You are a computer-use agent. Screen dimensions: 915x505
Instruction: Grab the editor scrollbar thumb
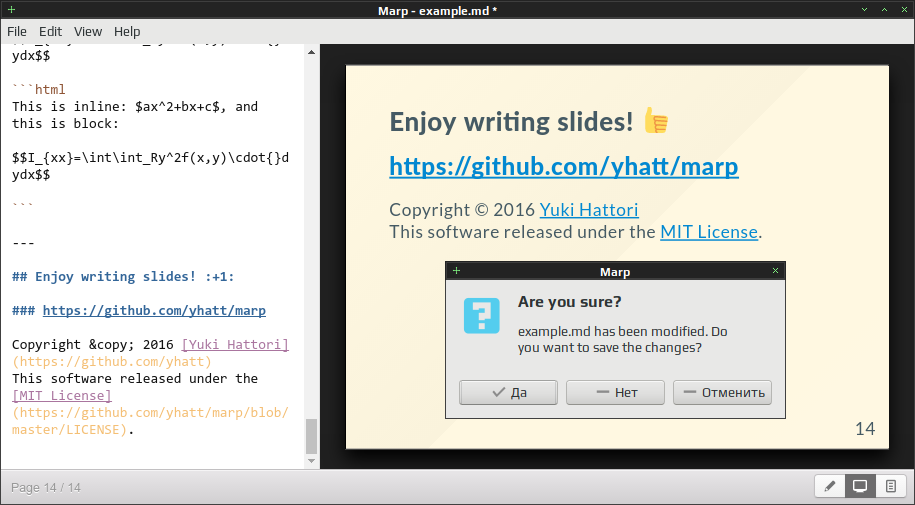pos(312,436)
